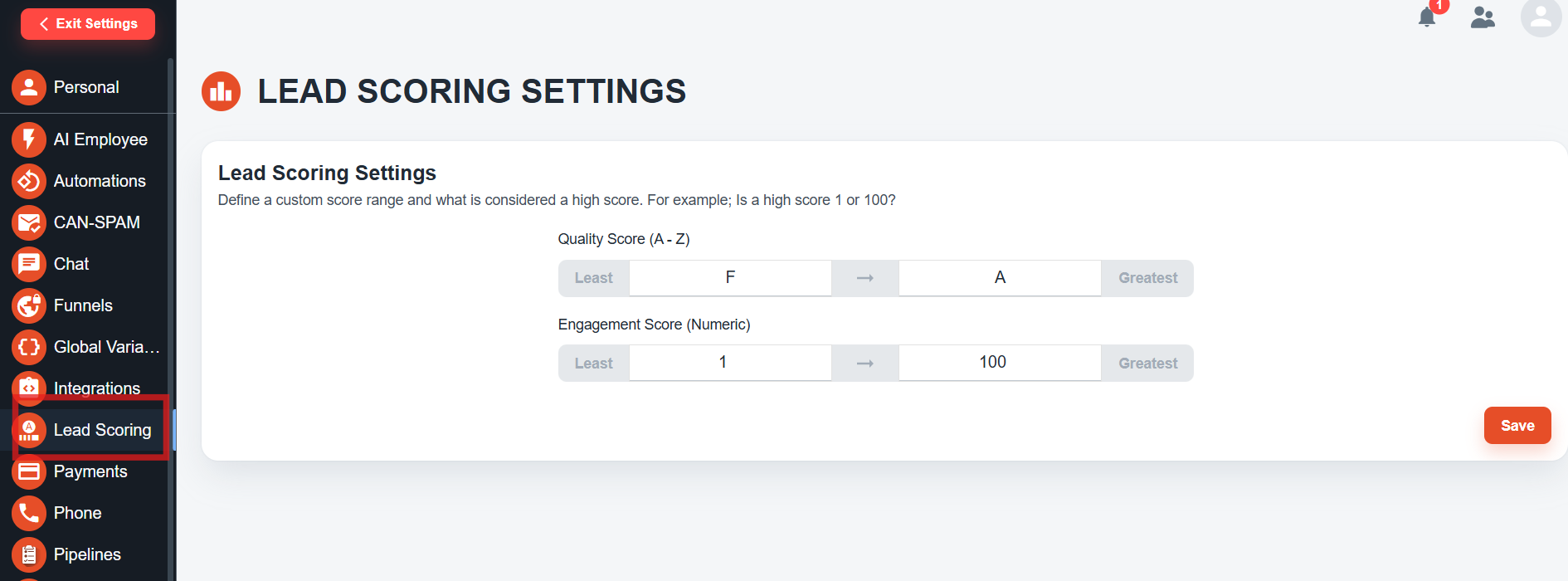Viewport: 1568px width, 581px height.
Task: Open the CAN-SPAM envelope icon
Action: point(28,222)
